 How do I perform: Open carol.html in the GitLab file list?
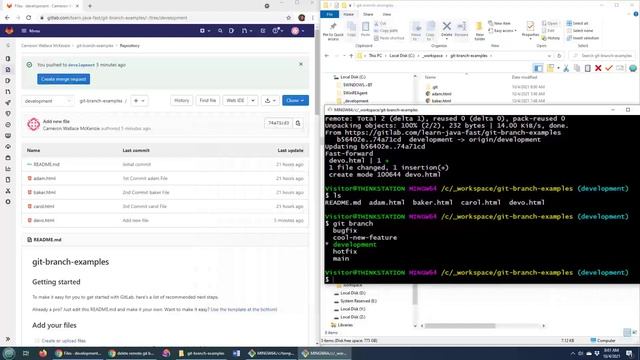tap(44, 206)
